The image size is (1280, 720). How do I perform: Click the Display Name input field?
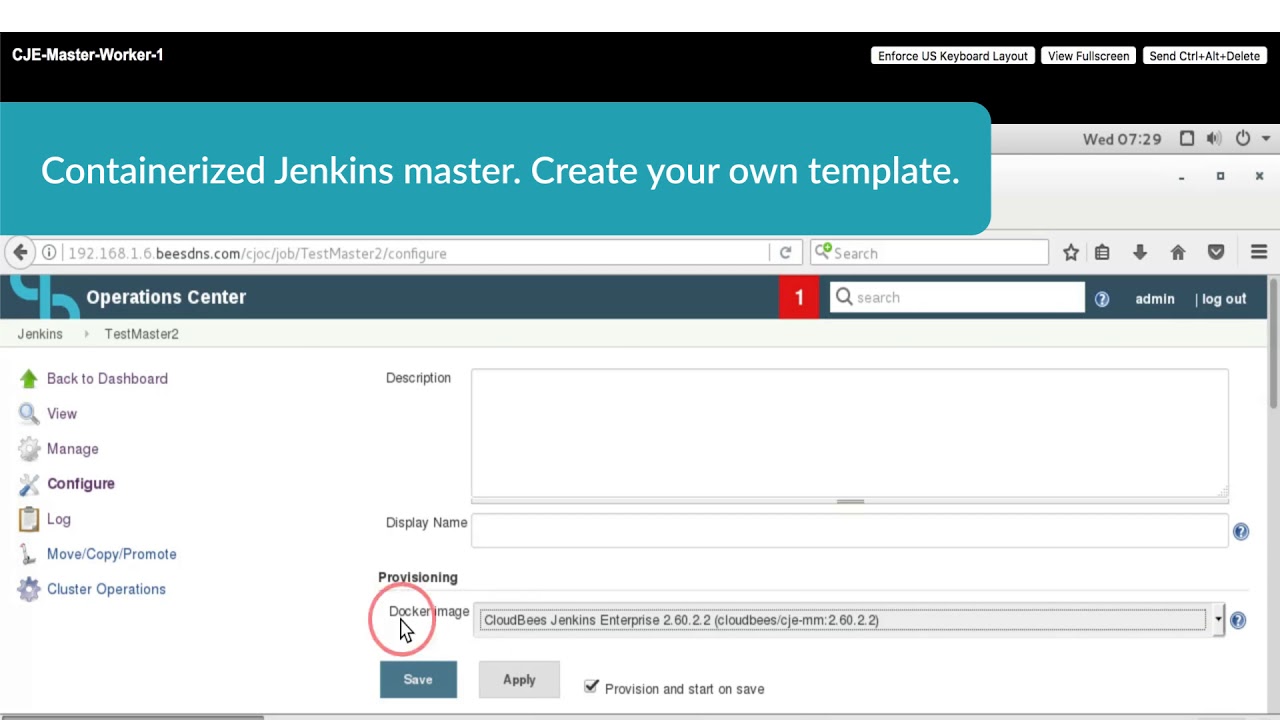tap(850, 530)
